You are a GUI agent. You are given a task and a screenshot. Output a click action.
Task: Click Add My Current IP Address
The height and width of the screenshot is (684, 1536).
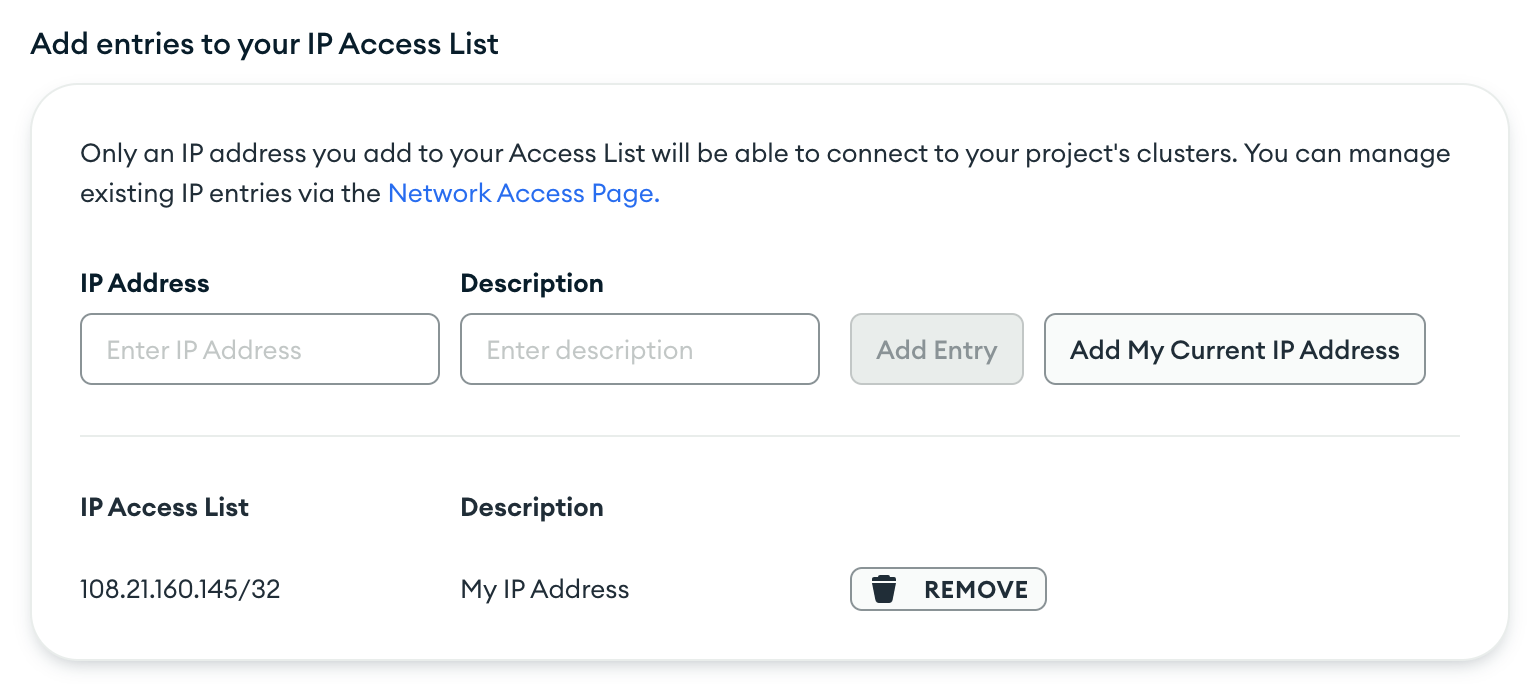pos(1234,350)
